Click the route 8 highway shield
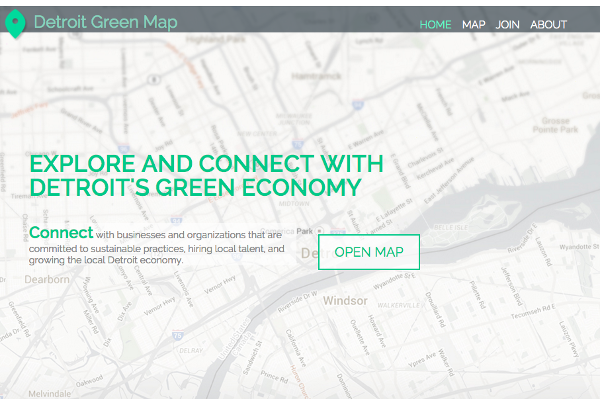The height and width of the screenshot is (399, 600). pos(154,80)
